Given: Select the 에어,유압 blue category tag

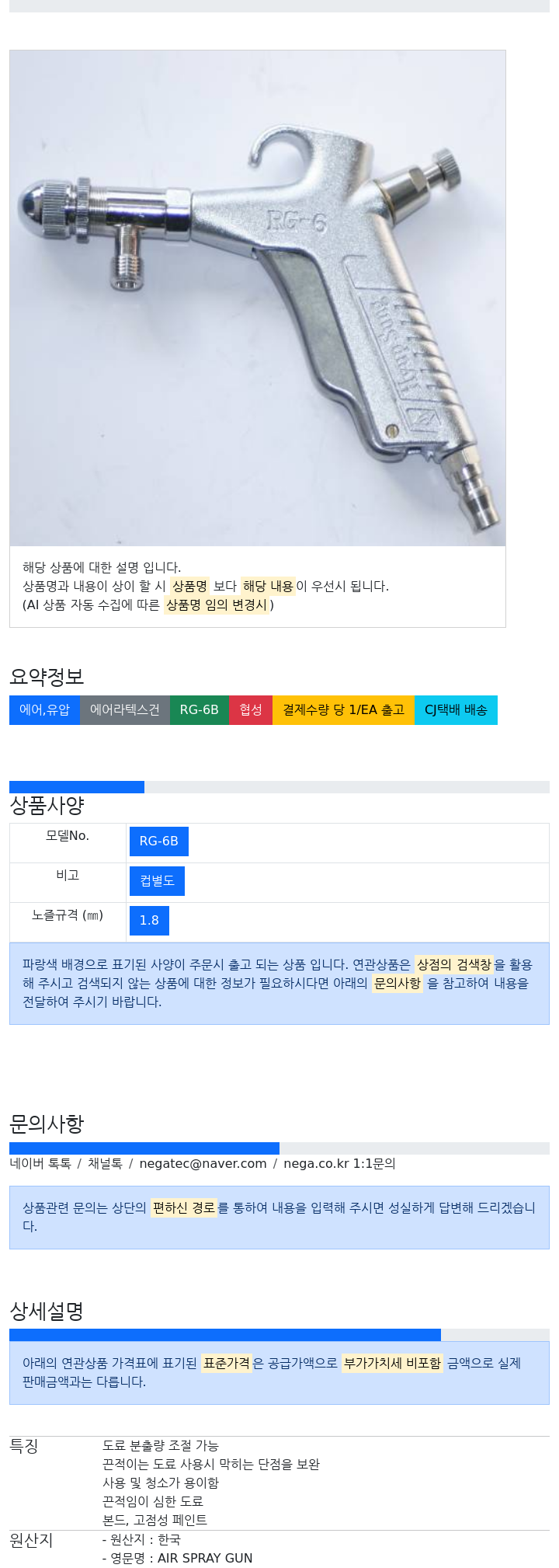Looking at the screenshot, I should point(44,710).
